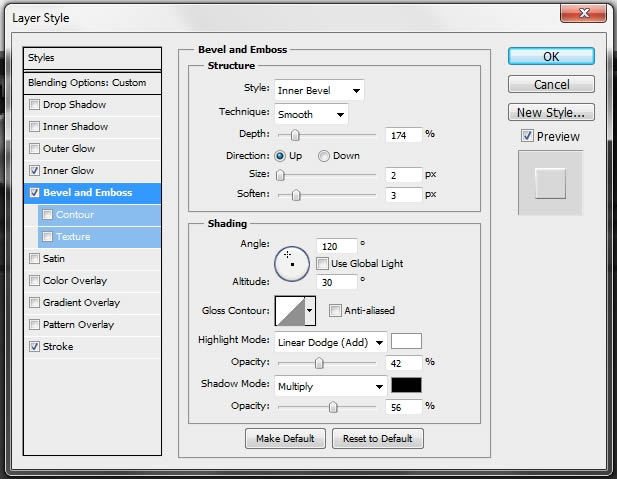The height and width of the screenshot is (479, 617).
Task: Check the Pattern Overlay box
Action: (35, 325)
